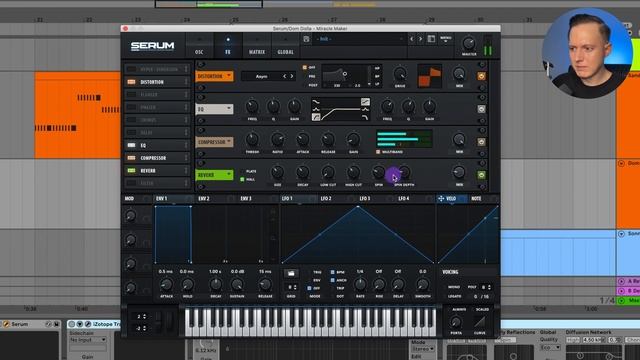This screenshot has height=360, width=640.
Task: Click the distortion Drive knob
Action: pyautogui.click(x=400, y=74)
